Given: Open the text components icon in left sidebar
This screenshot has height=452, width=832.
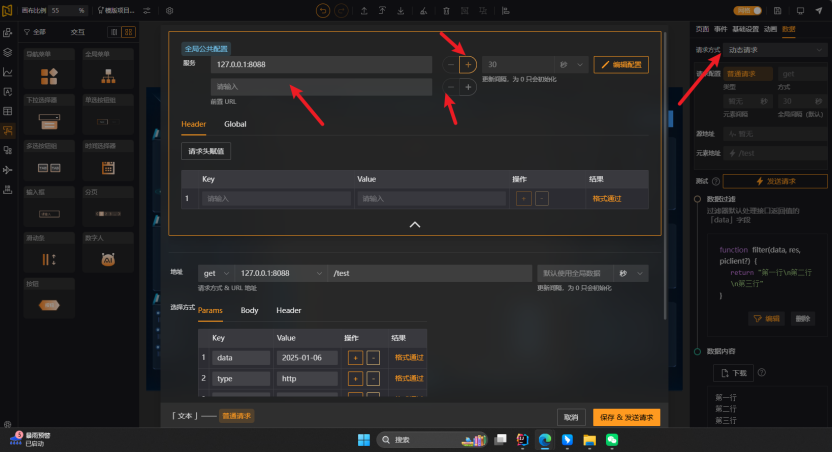Looking at the screenshot, I should pyautogui.click(x=7, y=92).
